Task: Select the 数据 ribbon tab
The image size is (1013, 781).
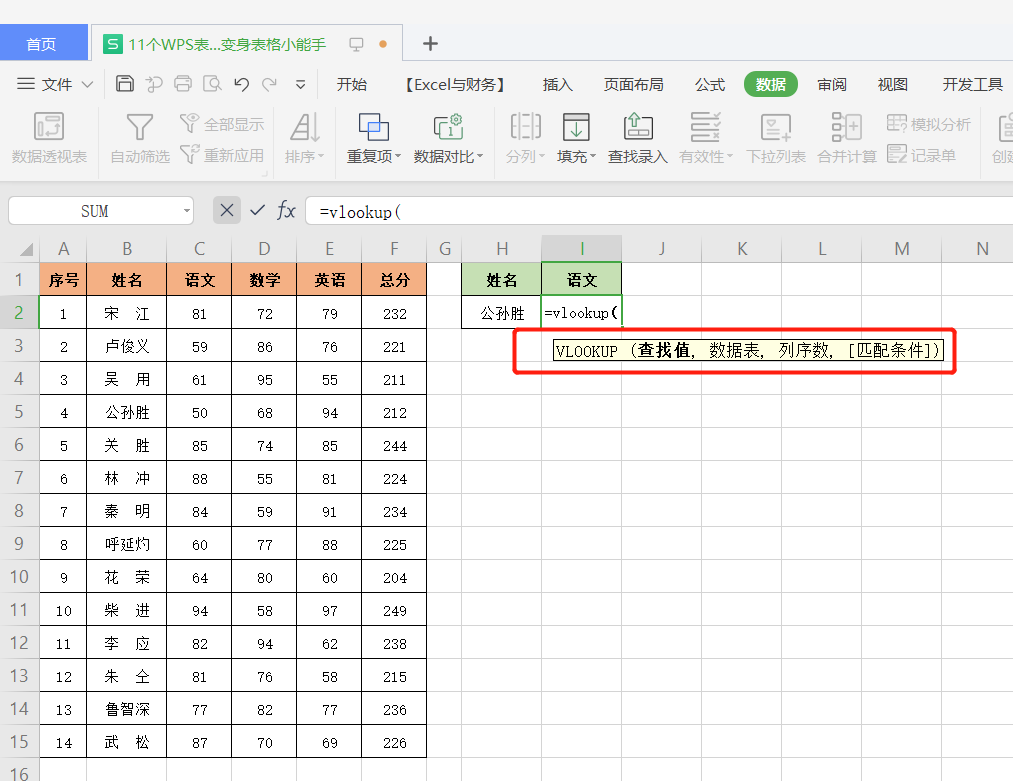Action: point(771,84)
